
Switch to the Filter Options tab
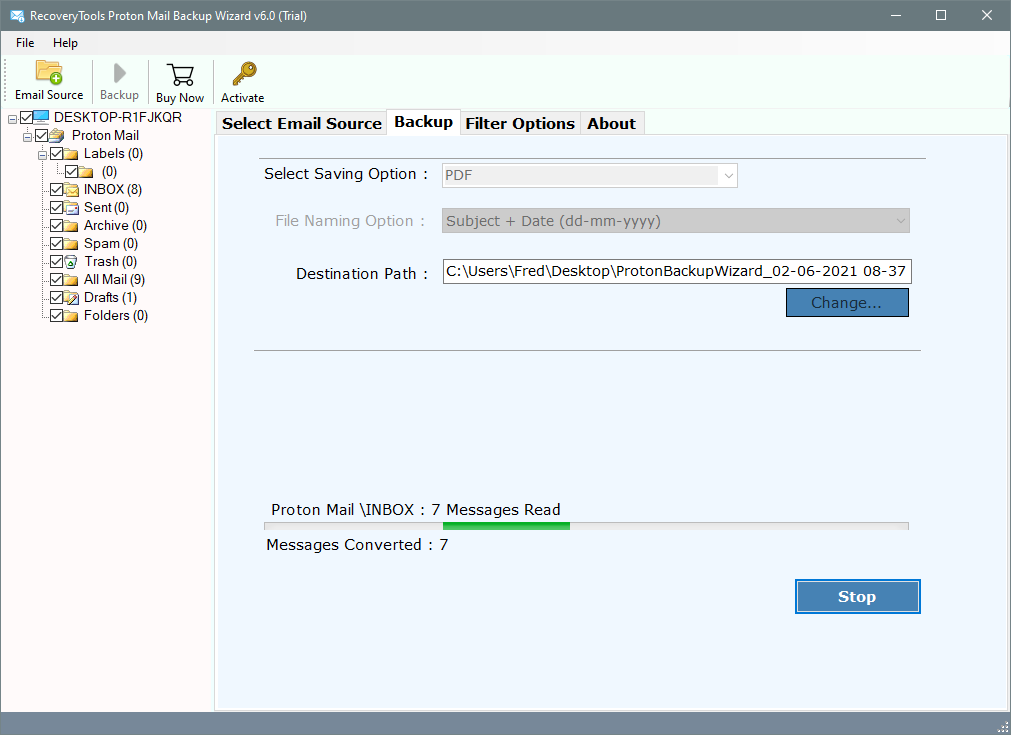pyautogui.click(x=520, y=123)
